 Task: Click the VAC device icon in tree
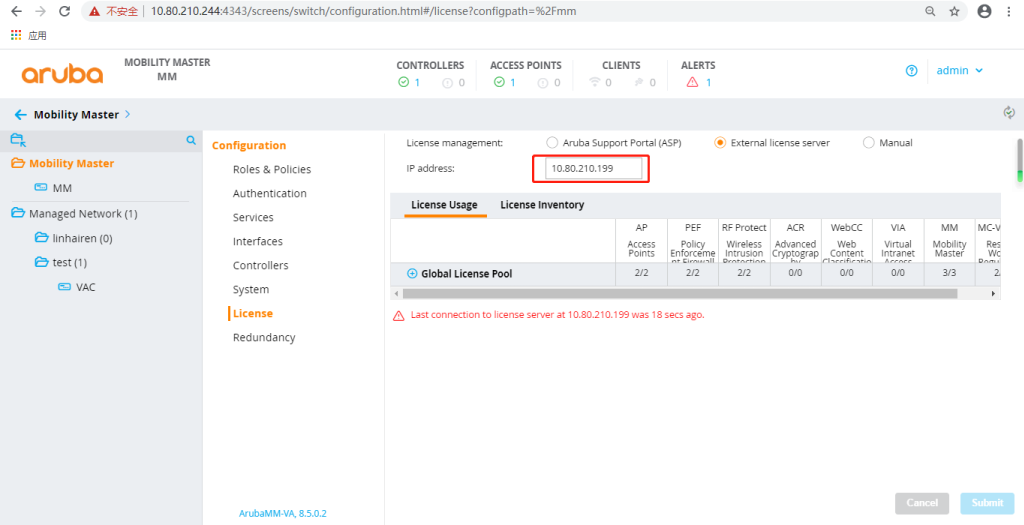click(x=64, y=287)
